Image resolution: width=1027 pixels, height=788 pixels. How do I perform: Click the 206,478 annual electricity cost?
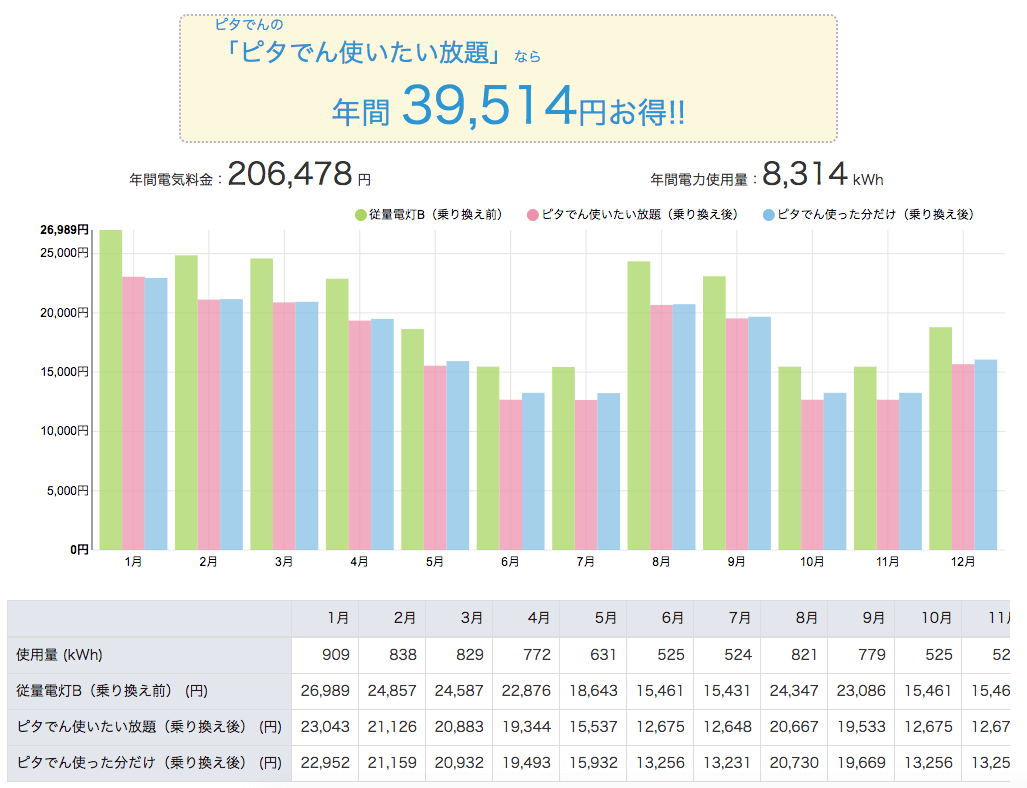(289, 174)
